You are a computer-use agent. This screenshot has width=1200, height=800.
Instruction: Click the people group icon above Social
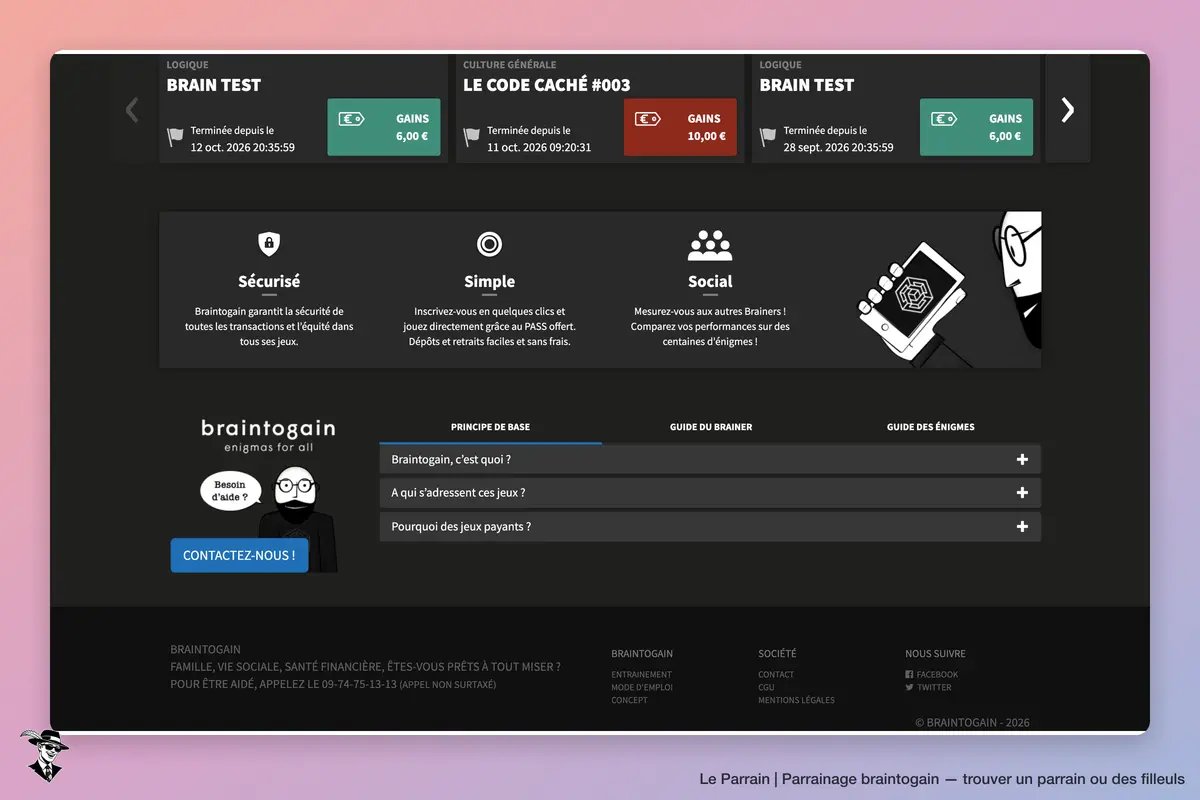point(710,245)
